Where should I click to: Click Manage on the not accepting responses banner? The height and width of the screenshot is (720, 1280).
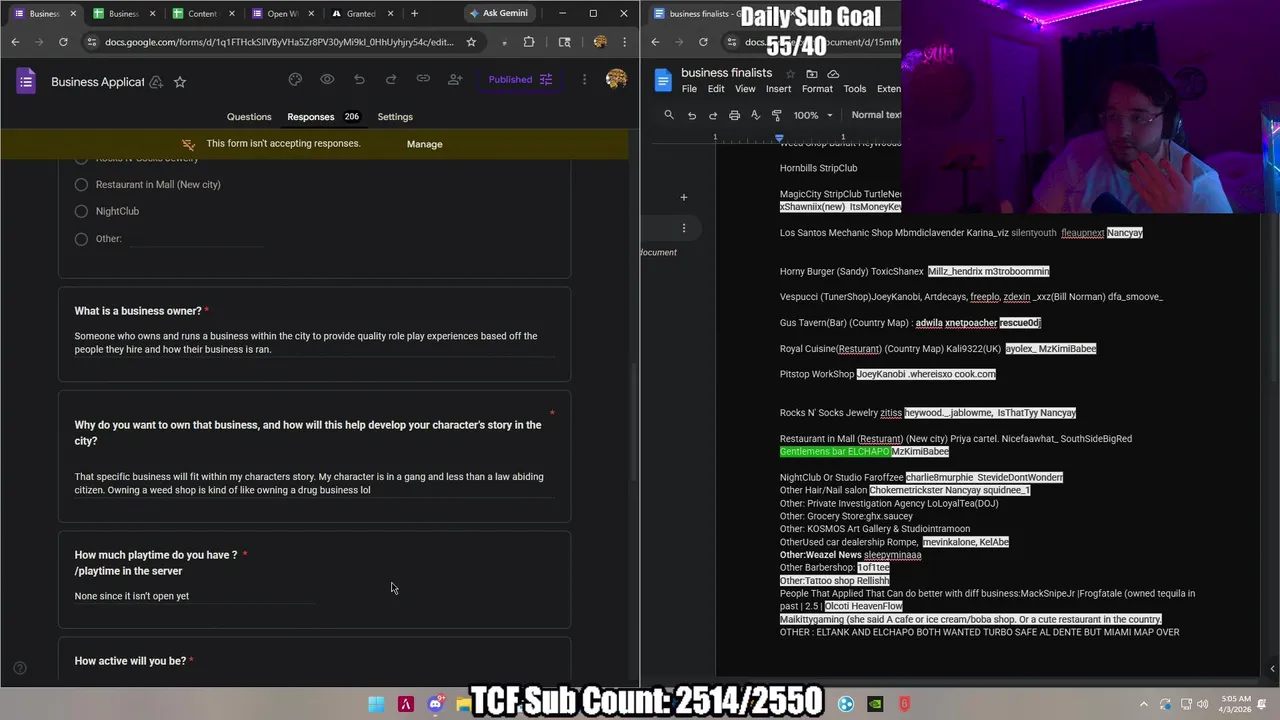pyautogui.click(x=424, y=144)
